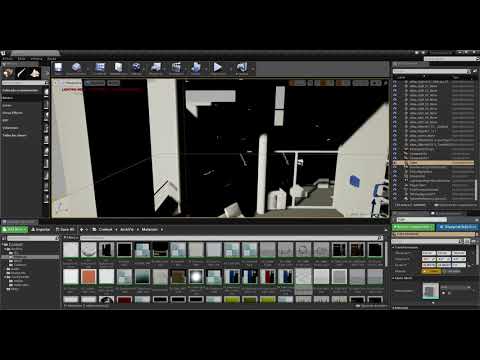Viewport: 480px width, 360px height.
Task: Click green Add Component button in Details
Action: [413, 227]
